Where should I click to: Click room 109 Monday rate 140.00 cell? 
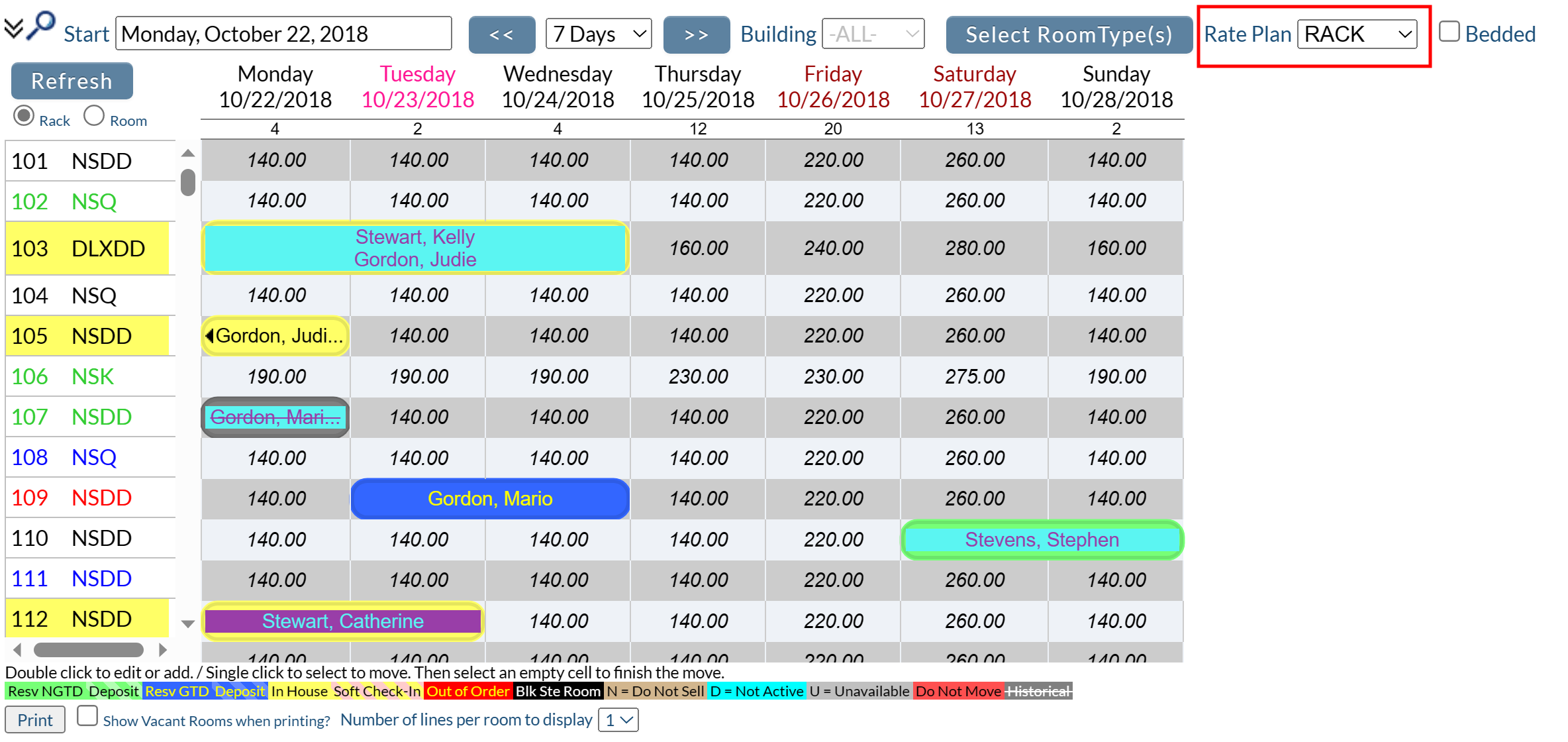click(276, 499)
